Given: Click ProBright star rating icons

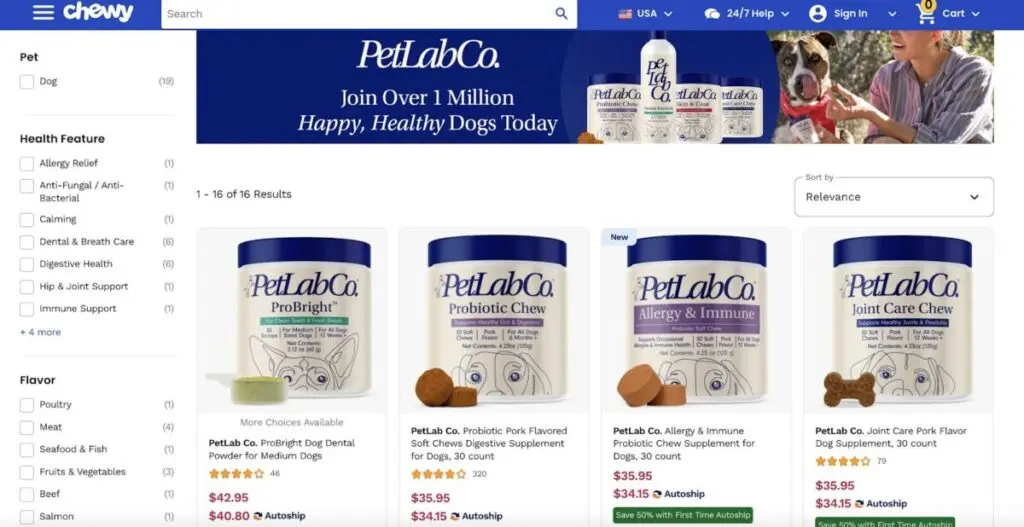Looking at the screenshot, I should (x=236, y=473).
